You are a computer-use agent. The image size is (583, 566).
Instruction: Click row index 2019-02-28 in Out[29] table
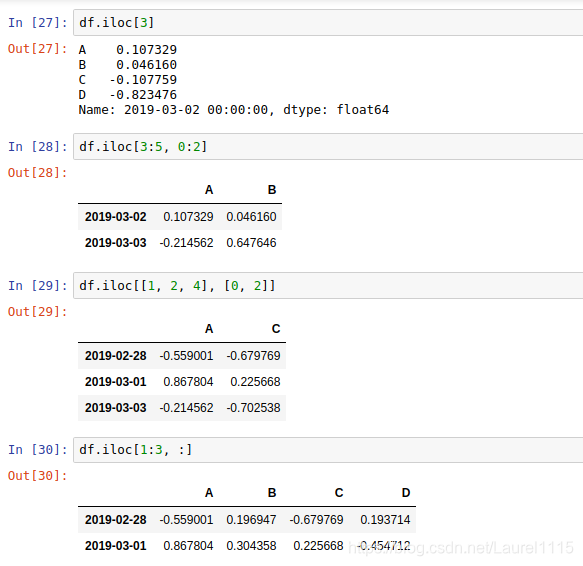pyautogui.click(x=116, y=356)
